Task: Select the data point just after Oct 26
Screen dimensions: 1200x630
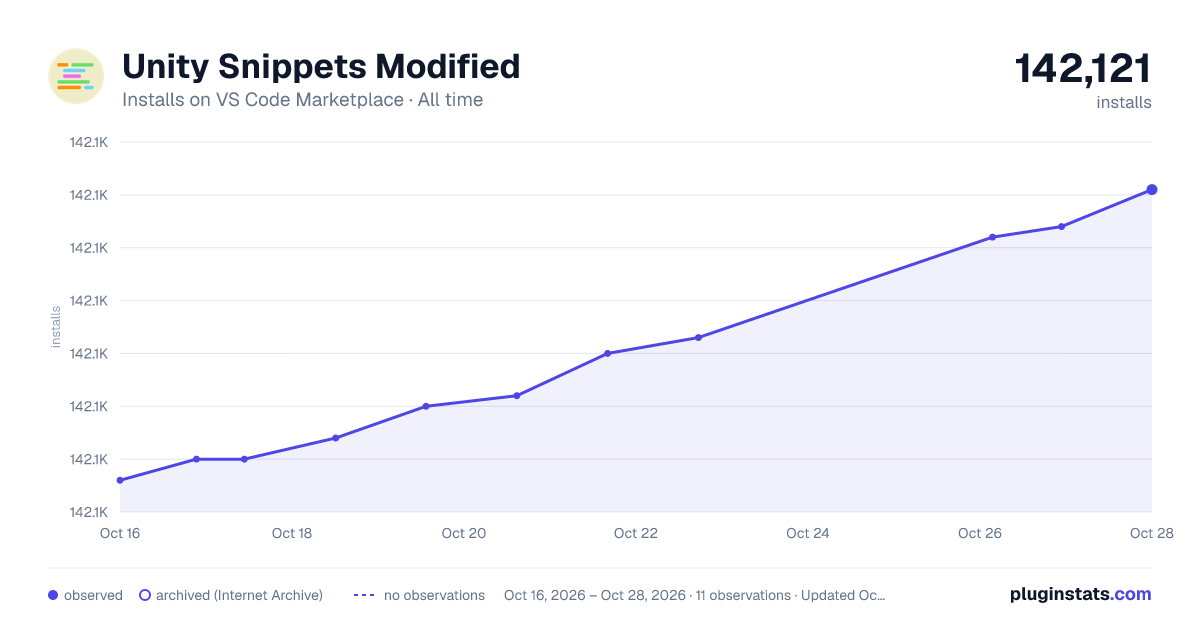Action: [x=992, y=237]
